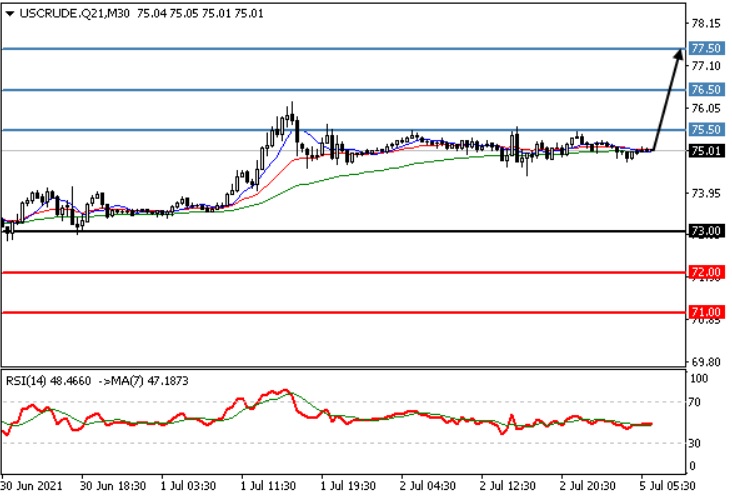Select the USCRUDE.Q21,M30 symbol title
Screen dimensions: 732x500
click(75, 14)
